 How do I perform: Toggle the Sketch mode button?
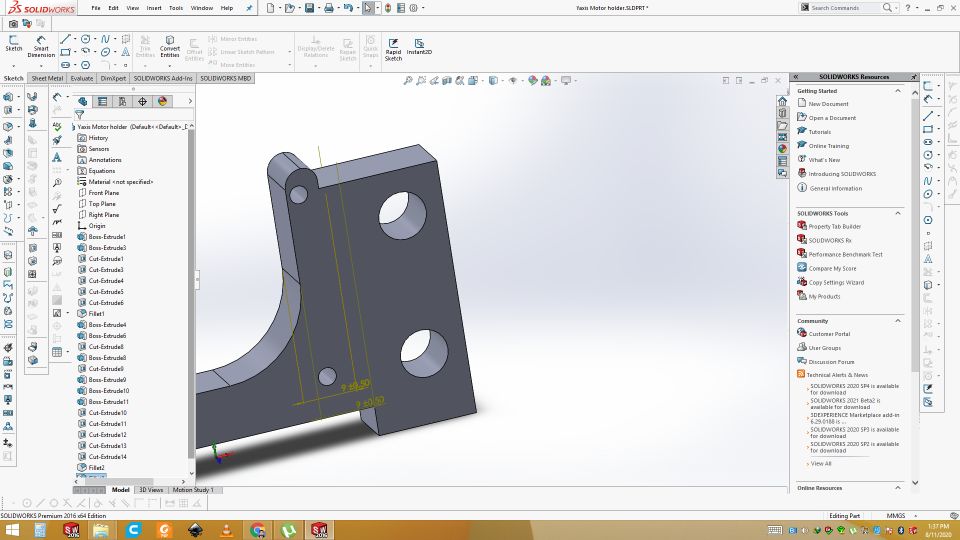pyautogui.click(x=14, y=42)
